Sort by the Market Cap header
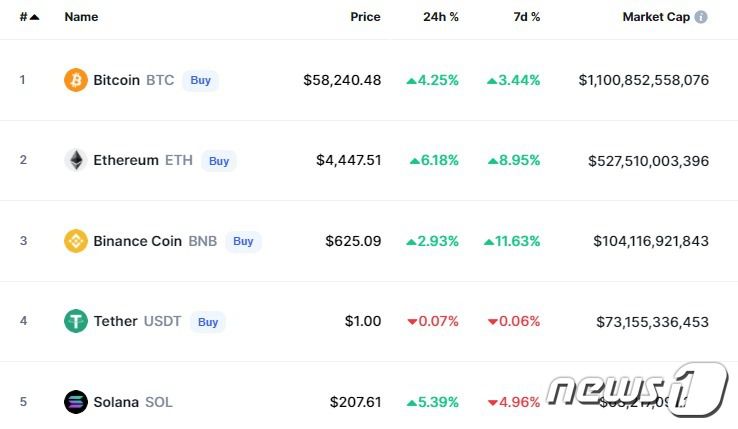 [x=656, y=17]
